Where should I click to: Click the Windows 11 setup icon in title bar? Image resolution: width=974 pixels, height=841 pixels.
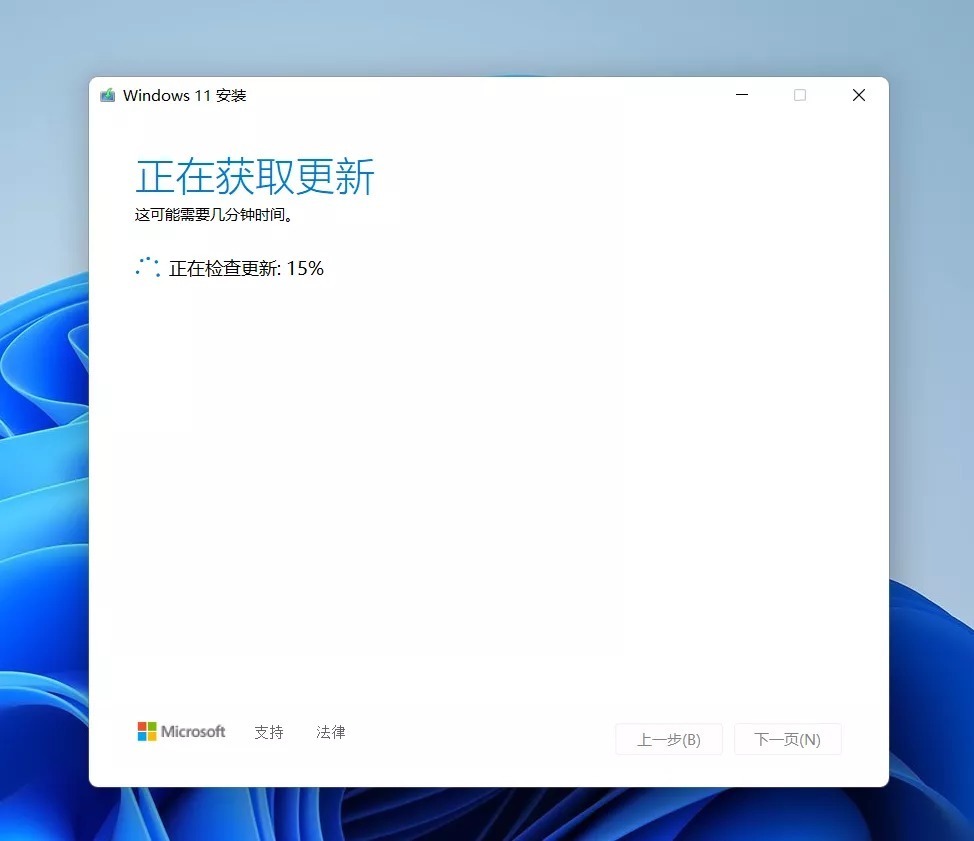tap(108, 96)
